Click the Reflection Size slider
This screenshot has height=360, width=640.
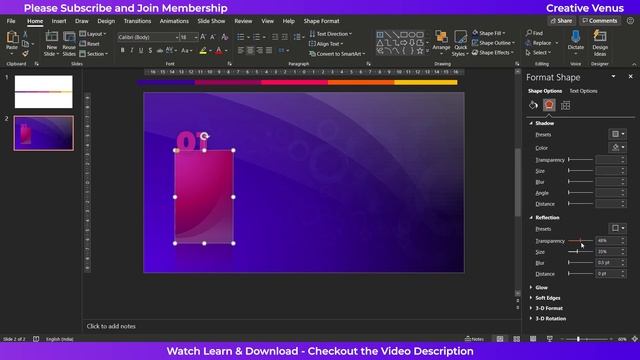tap(580, 252)
